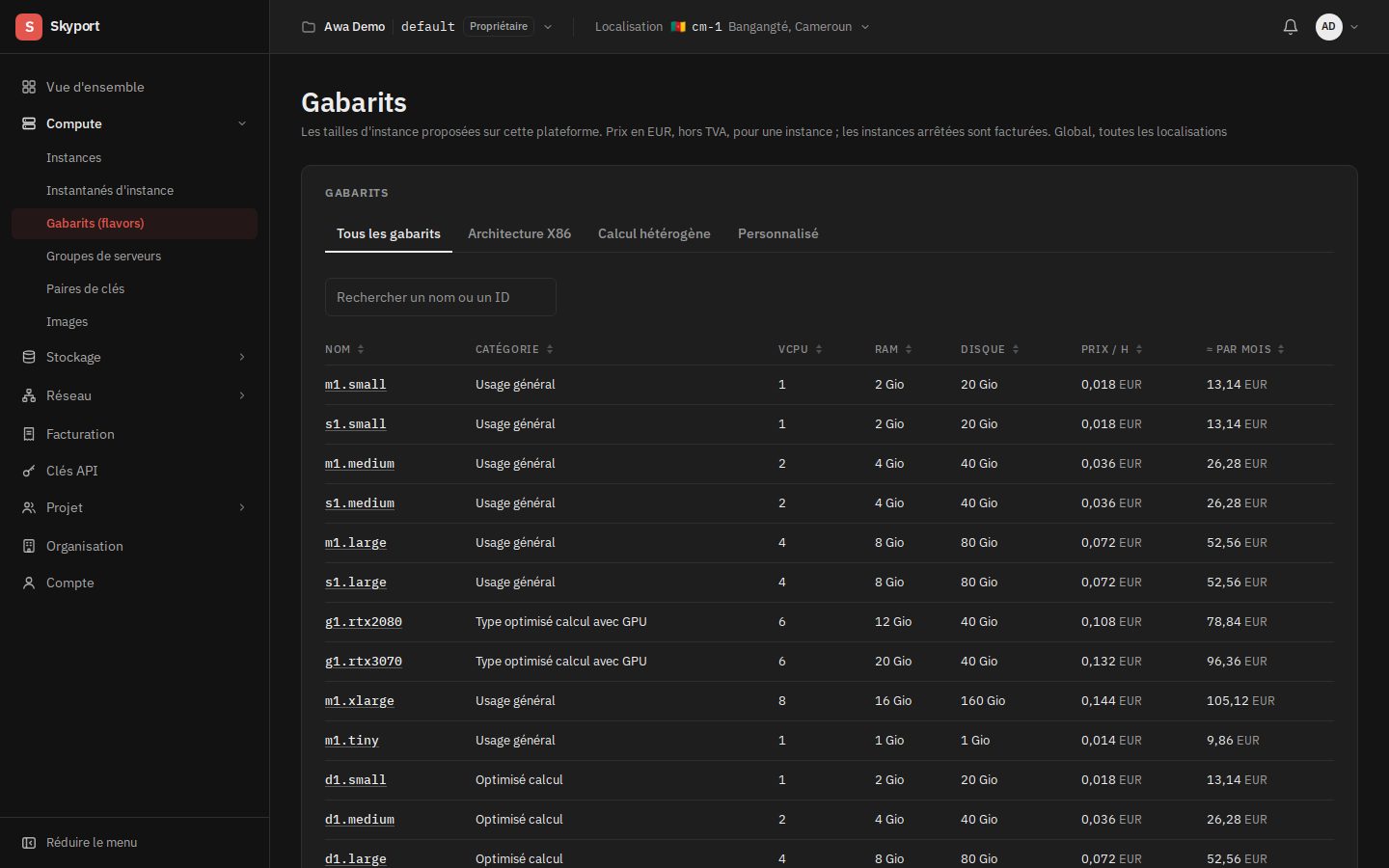Open the d1.medium flavor link
This screenshot has height=868, width=1389.
pyautogui.click(x=360, y=819)
